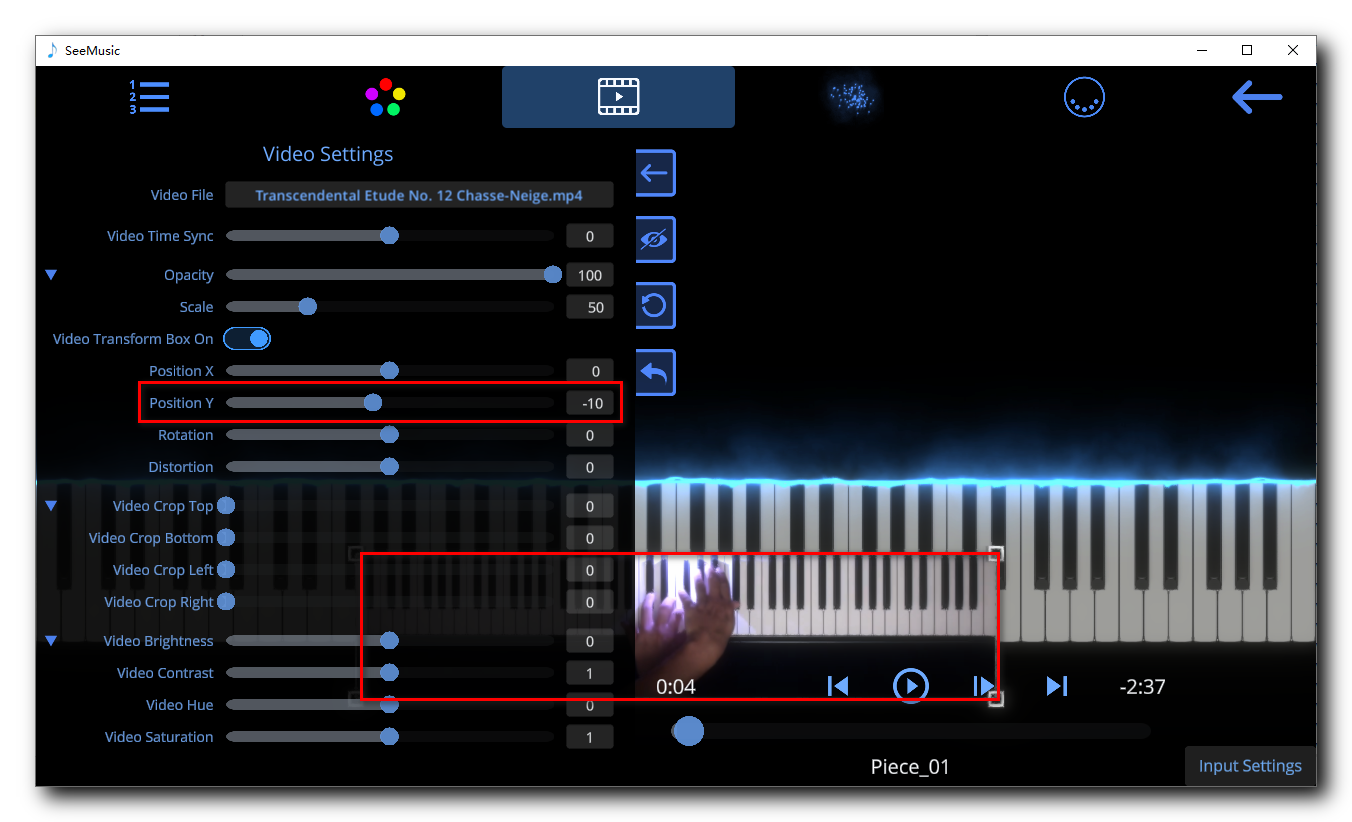Click the Video Crop Left slider handle
The image size is (1352, 822).
(226, 570)
